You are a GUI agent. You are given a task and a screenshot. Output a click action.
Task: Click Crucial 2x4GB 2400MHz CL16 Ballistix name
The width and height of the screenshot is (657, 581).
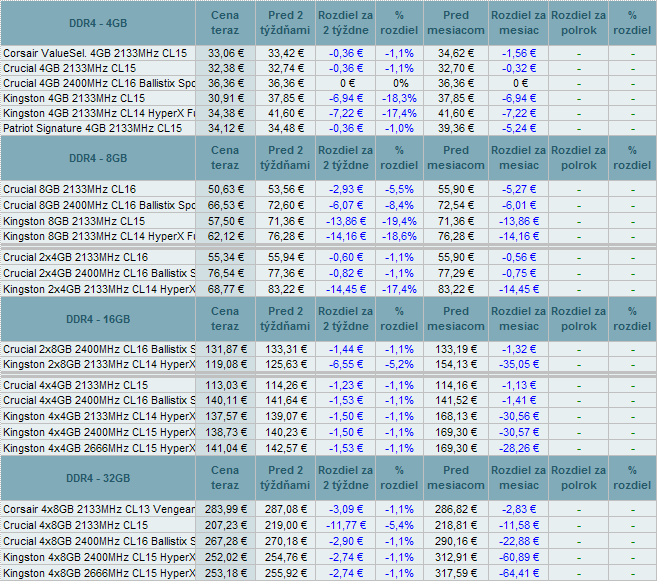(x=99, y=273)
